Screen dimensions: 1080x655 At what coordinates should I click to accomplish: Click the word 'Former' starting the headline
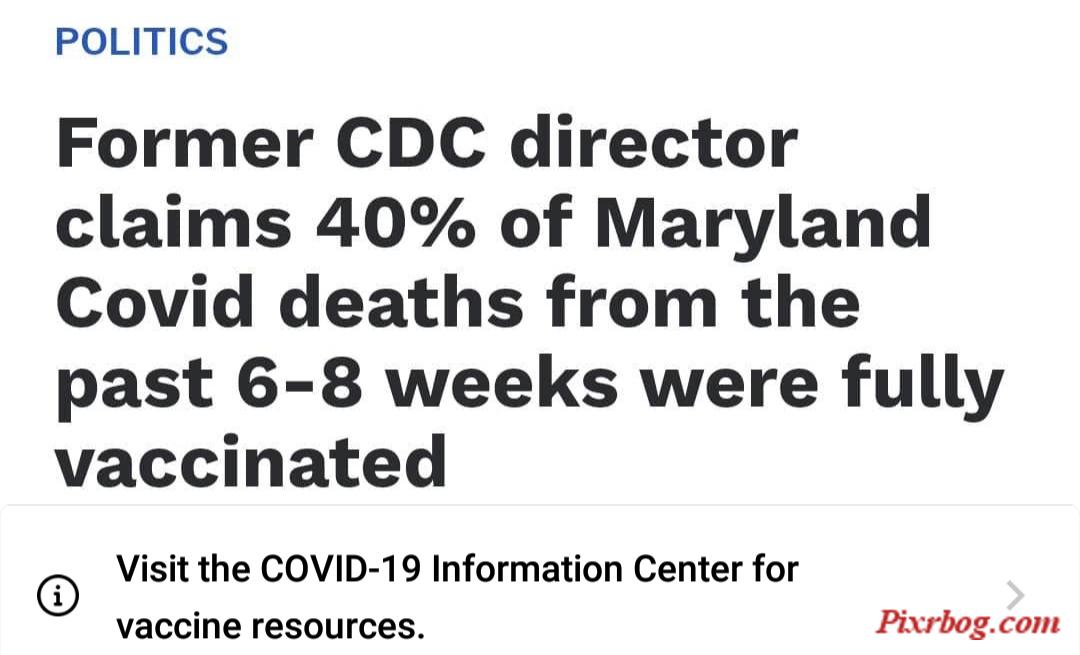185,143
